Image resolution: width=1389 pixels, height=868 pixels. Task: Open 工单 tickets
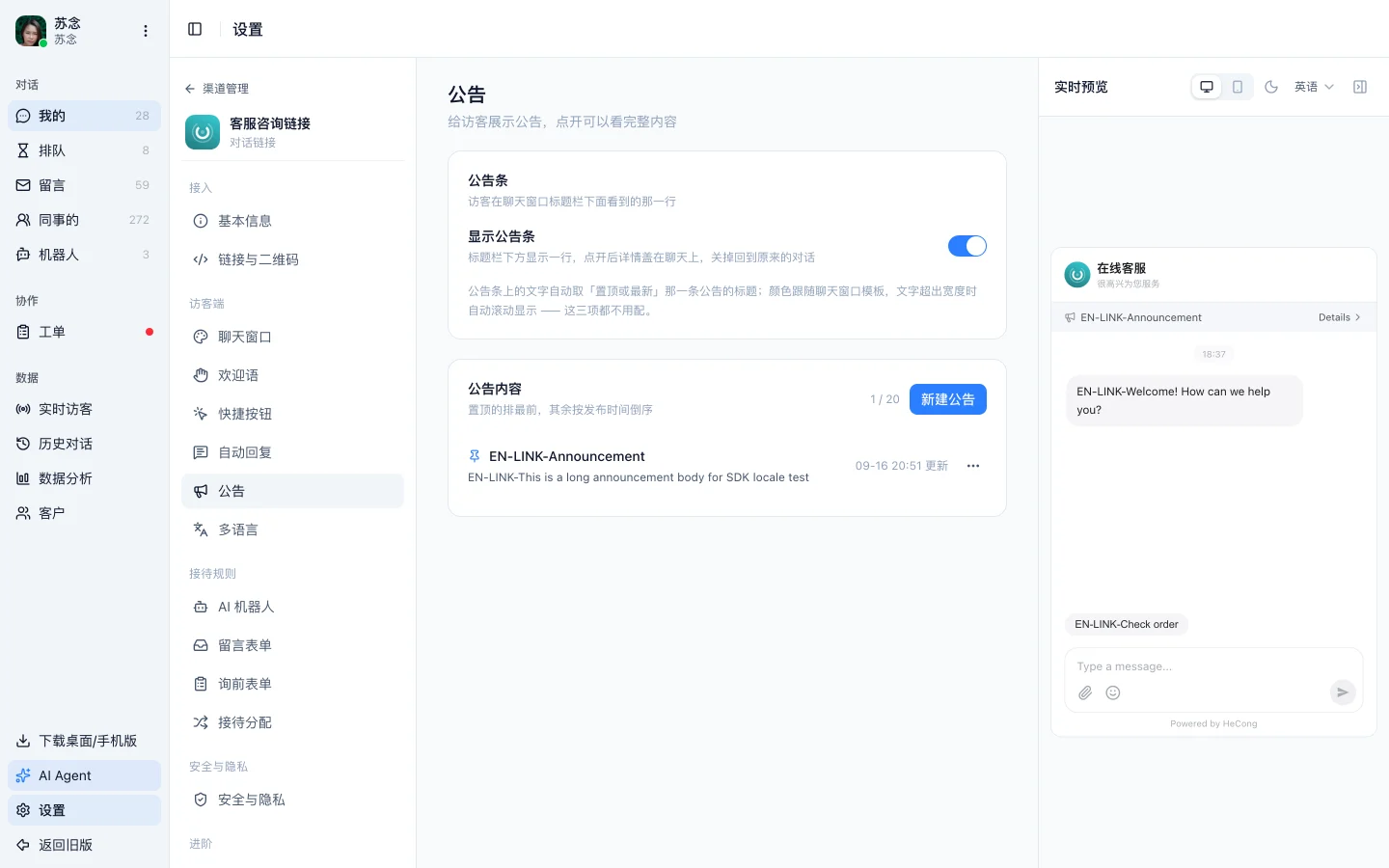click(84, 332)
